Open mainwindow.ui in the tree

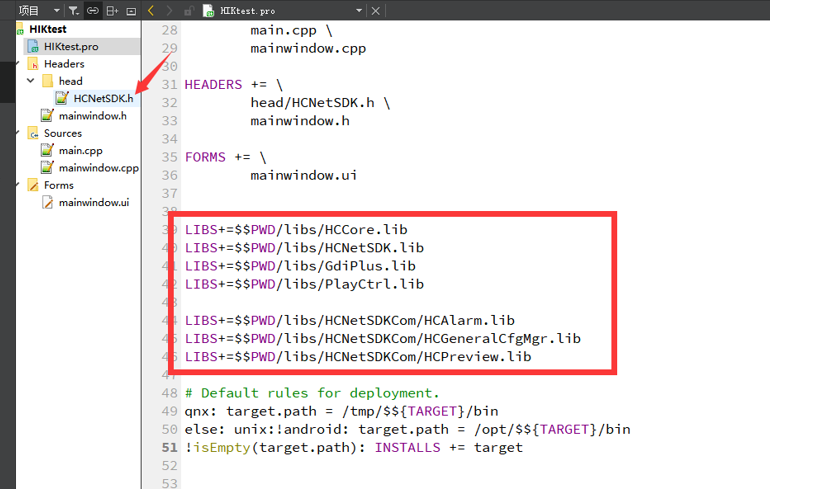coord(94,202)
